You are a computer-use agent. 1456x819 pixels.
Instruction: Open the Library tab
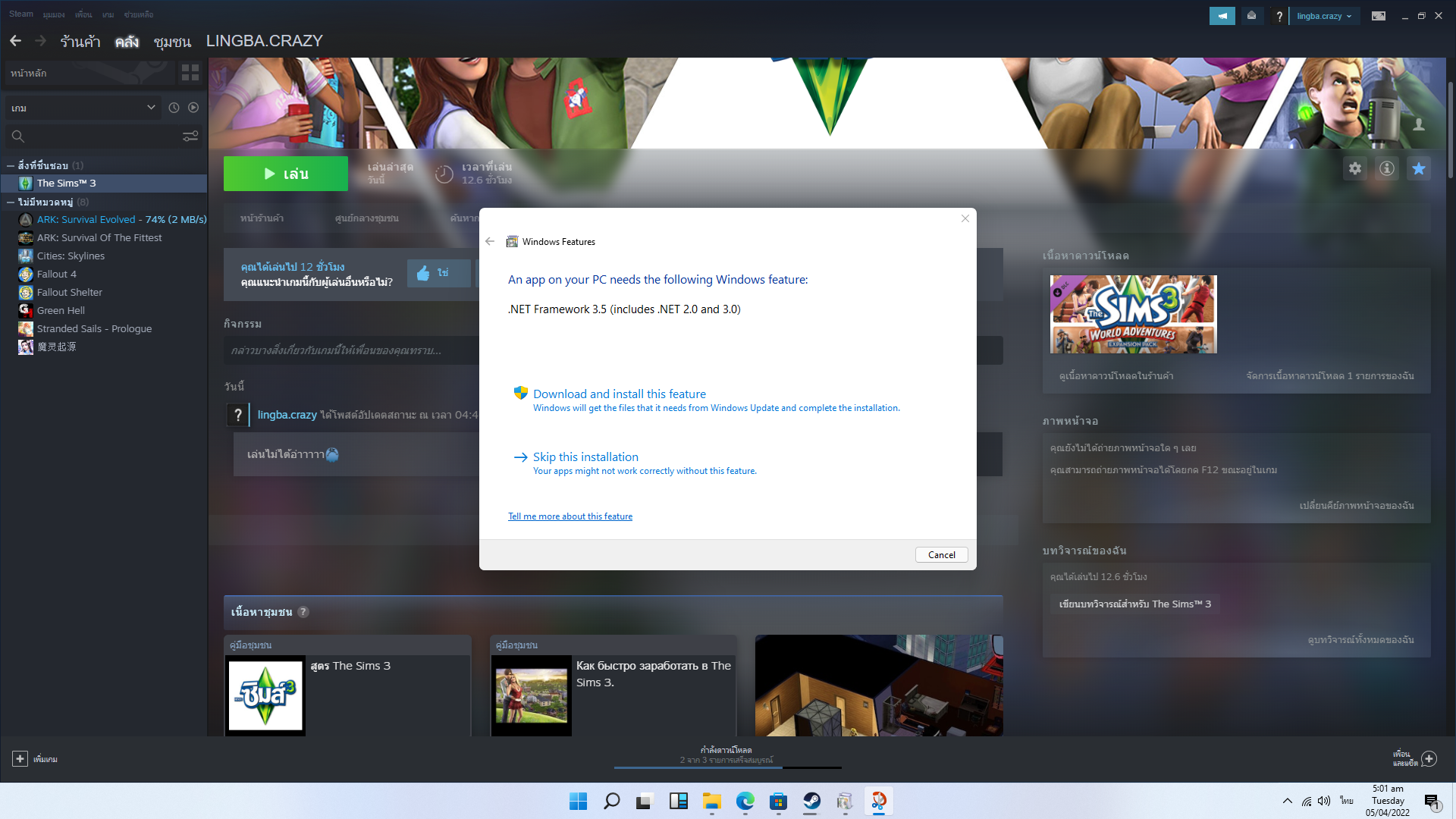click(127, 41)
